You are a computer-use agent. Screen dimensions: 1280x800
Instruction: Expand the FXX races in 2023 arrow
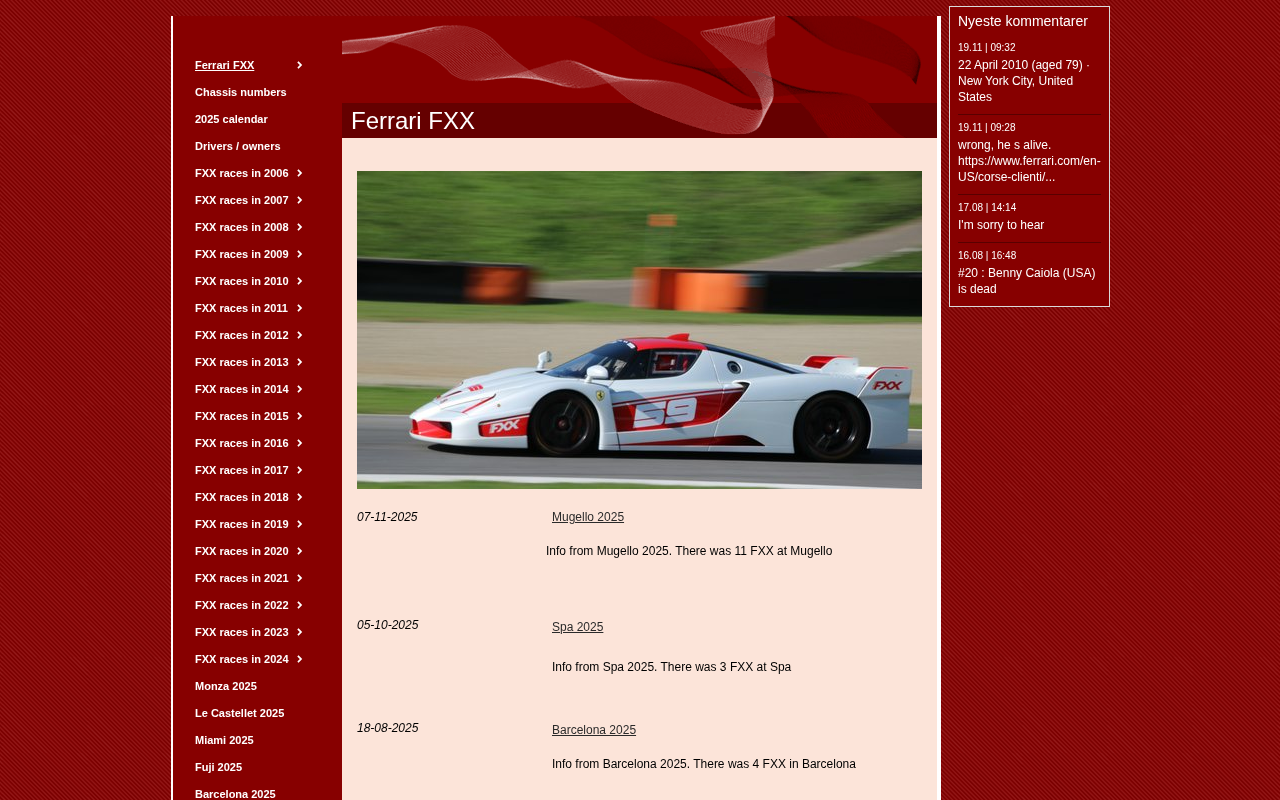pyautogui.click(x=300, y=632)
